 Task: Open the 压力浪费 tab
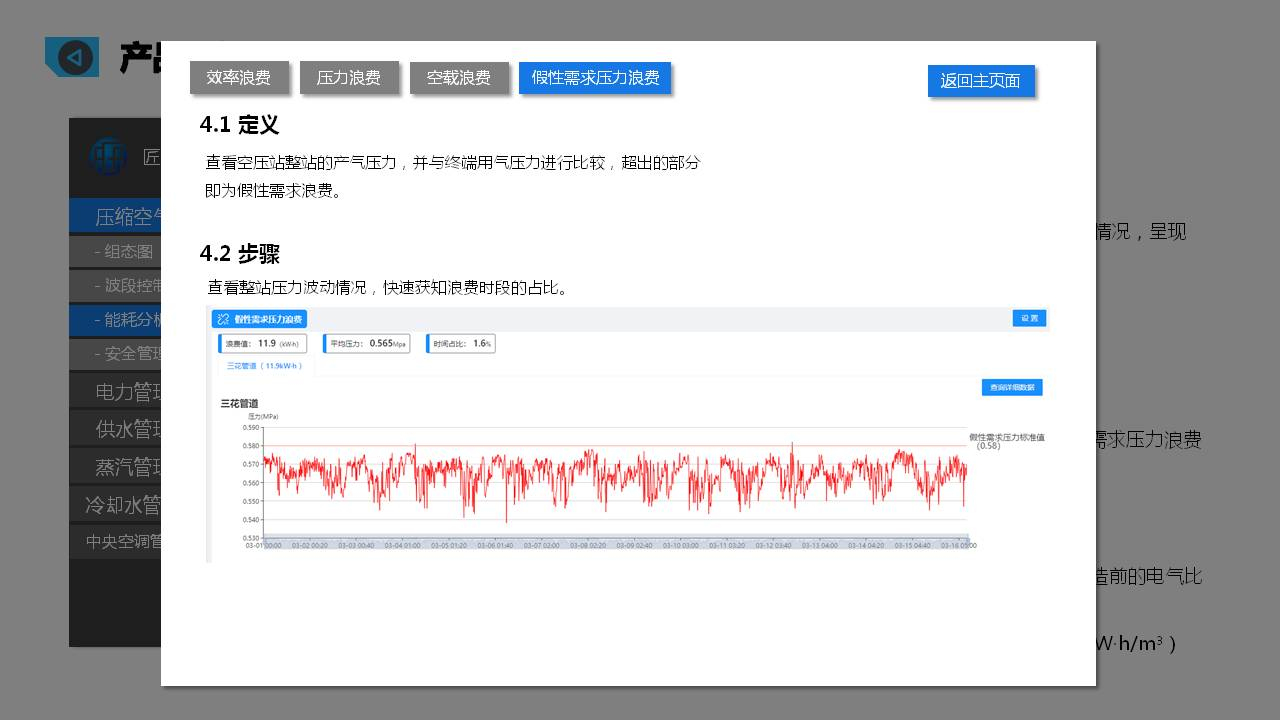(x=349, y=78)
